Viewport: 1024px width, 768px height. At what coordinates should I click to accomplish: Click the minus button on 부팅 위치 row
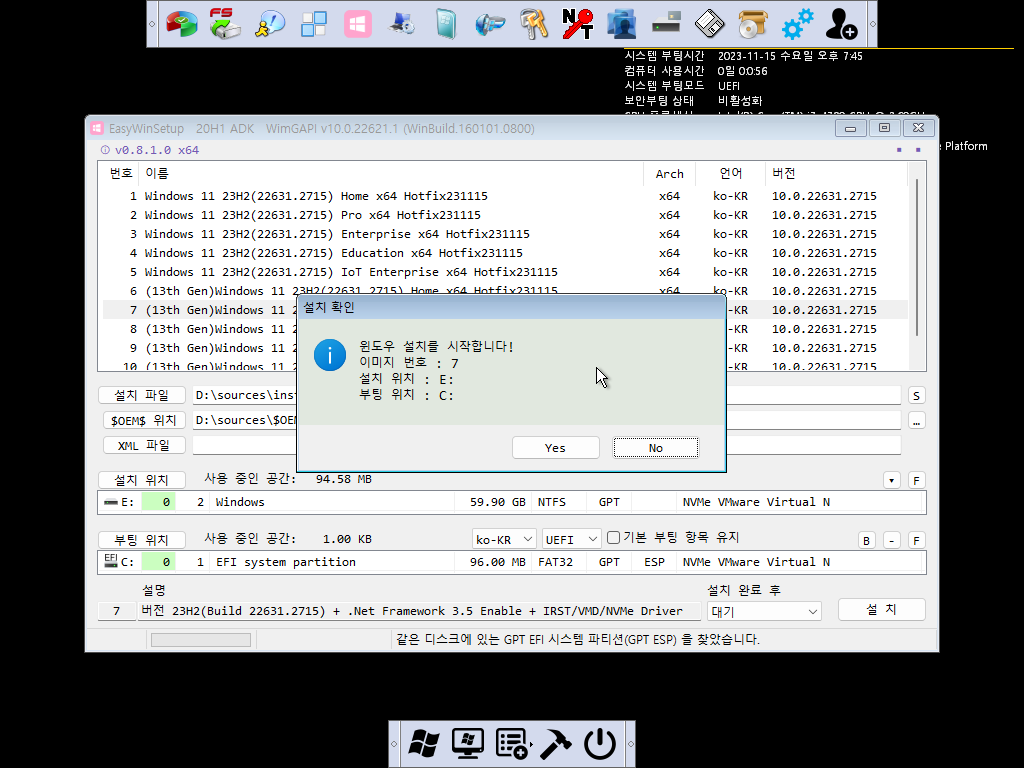pyautogui.click(x=891, y=541)
